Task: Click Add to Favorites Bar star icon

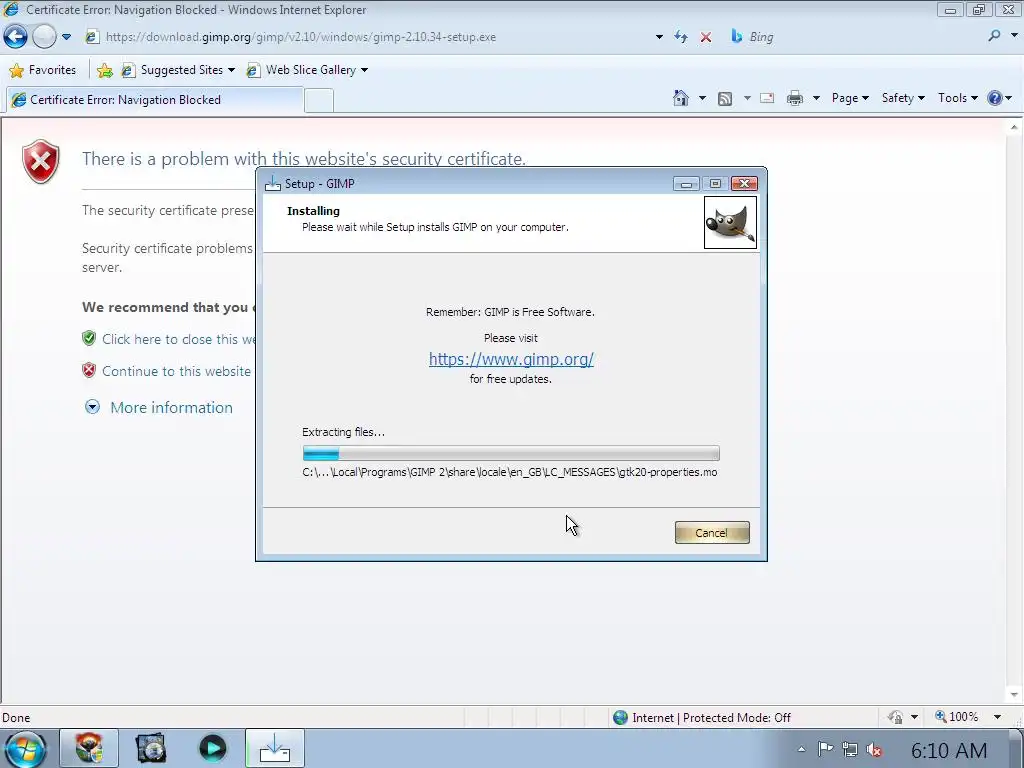Action: tap(104, 70)
